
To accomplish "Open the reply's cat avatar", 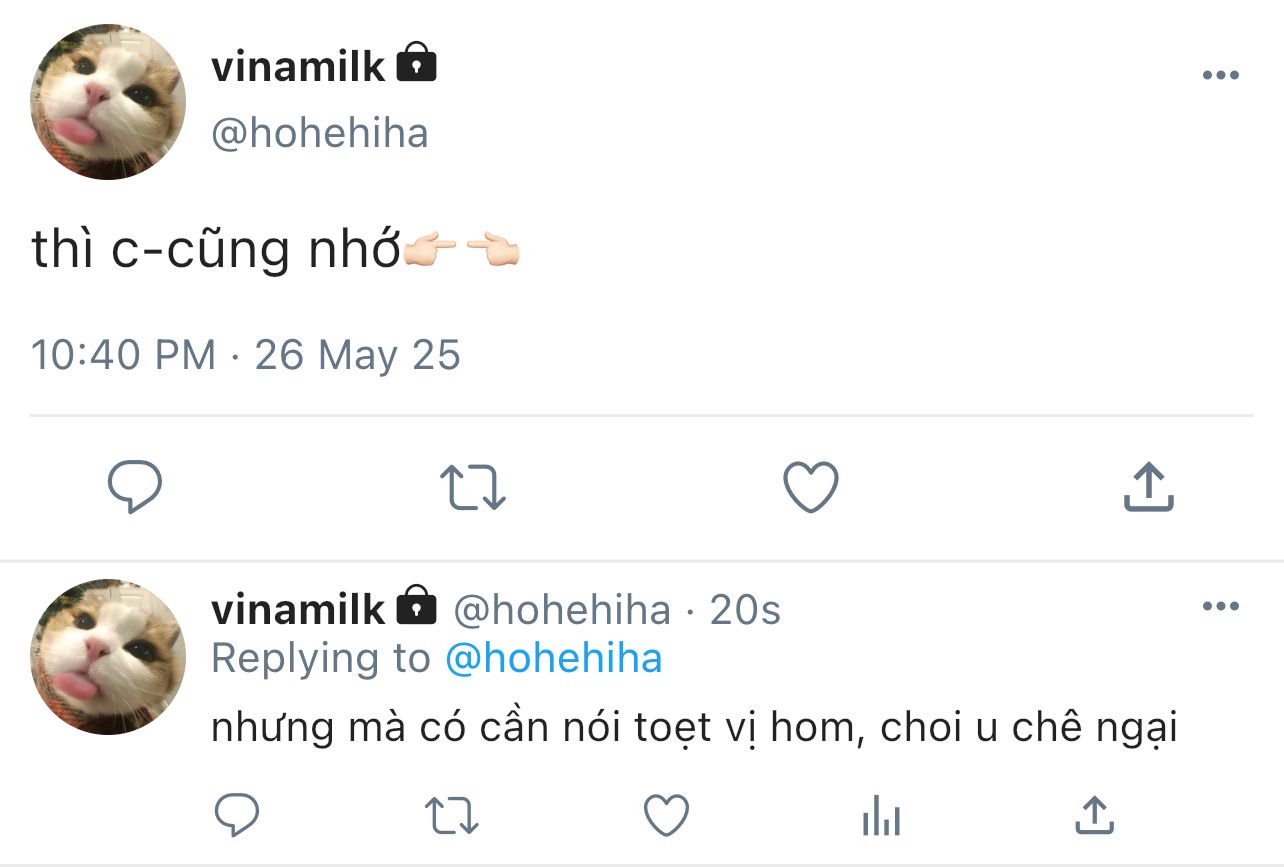I will pyautogui.click(x=108, y=656).
